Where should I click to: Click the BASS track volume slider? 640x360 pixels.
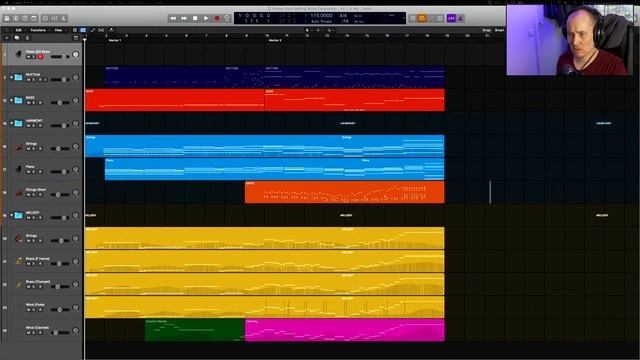(60, 102)
